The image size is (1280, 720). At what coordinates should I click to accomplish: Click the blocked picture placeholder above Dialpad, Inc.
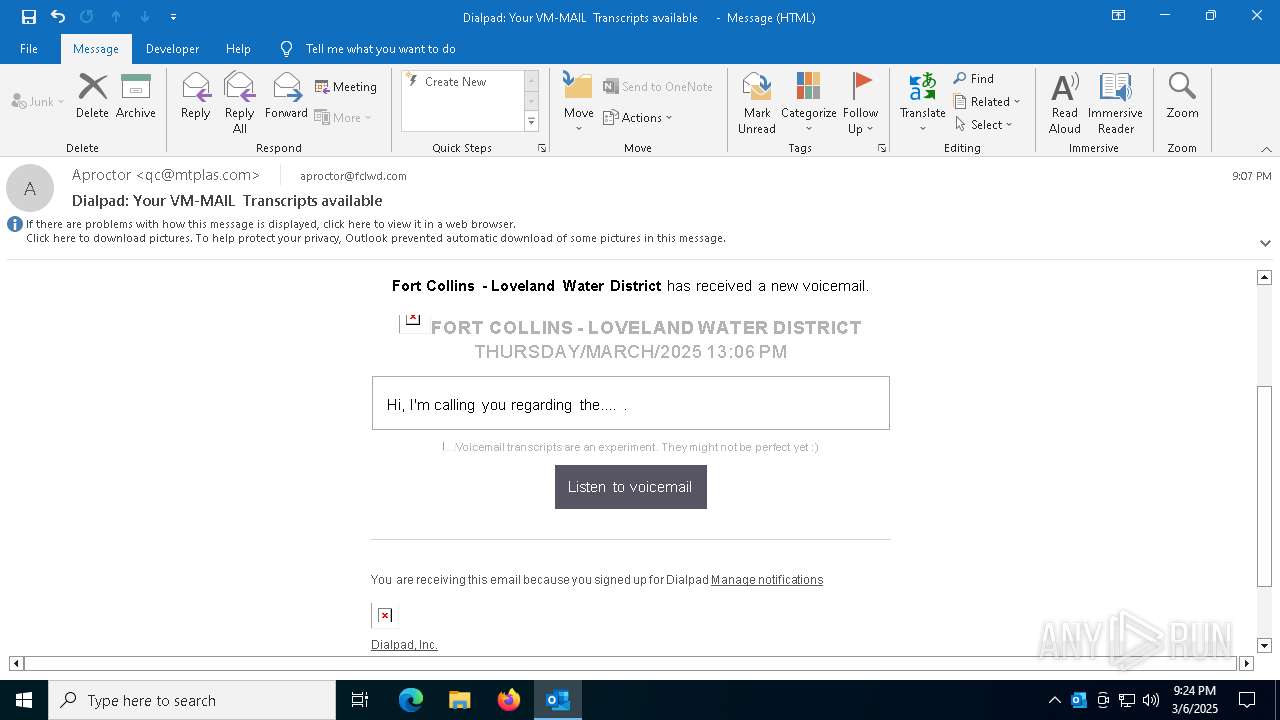385,615
